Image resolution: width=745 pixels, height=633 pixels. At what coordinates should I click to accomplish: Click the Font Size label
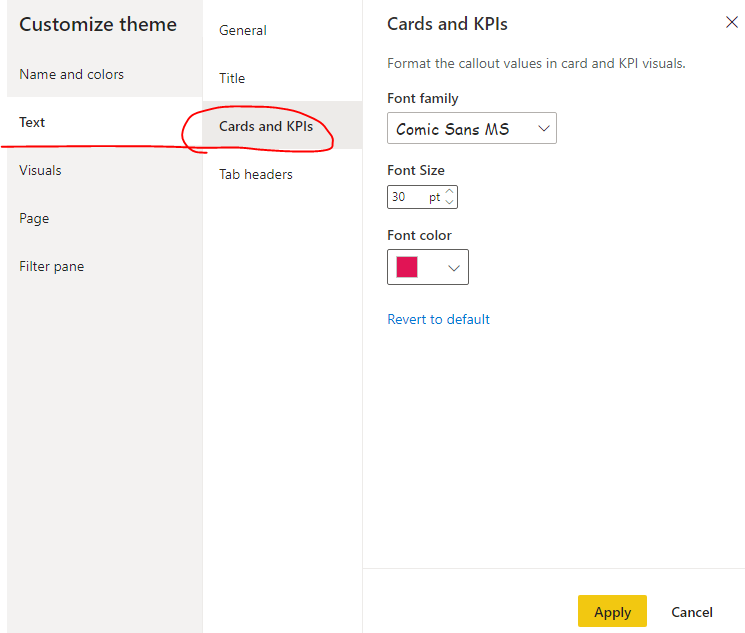416,170
